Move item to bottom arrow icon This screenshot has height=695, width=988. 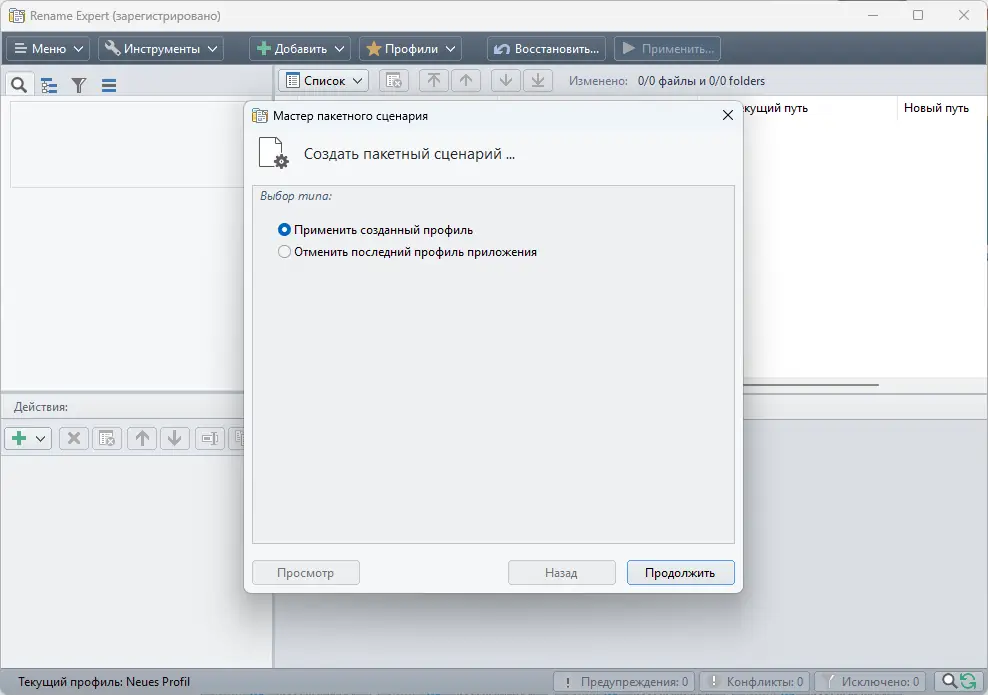[538, 81]
